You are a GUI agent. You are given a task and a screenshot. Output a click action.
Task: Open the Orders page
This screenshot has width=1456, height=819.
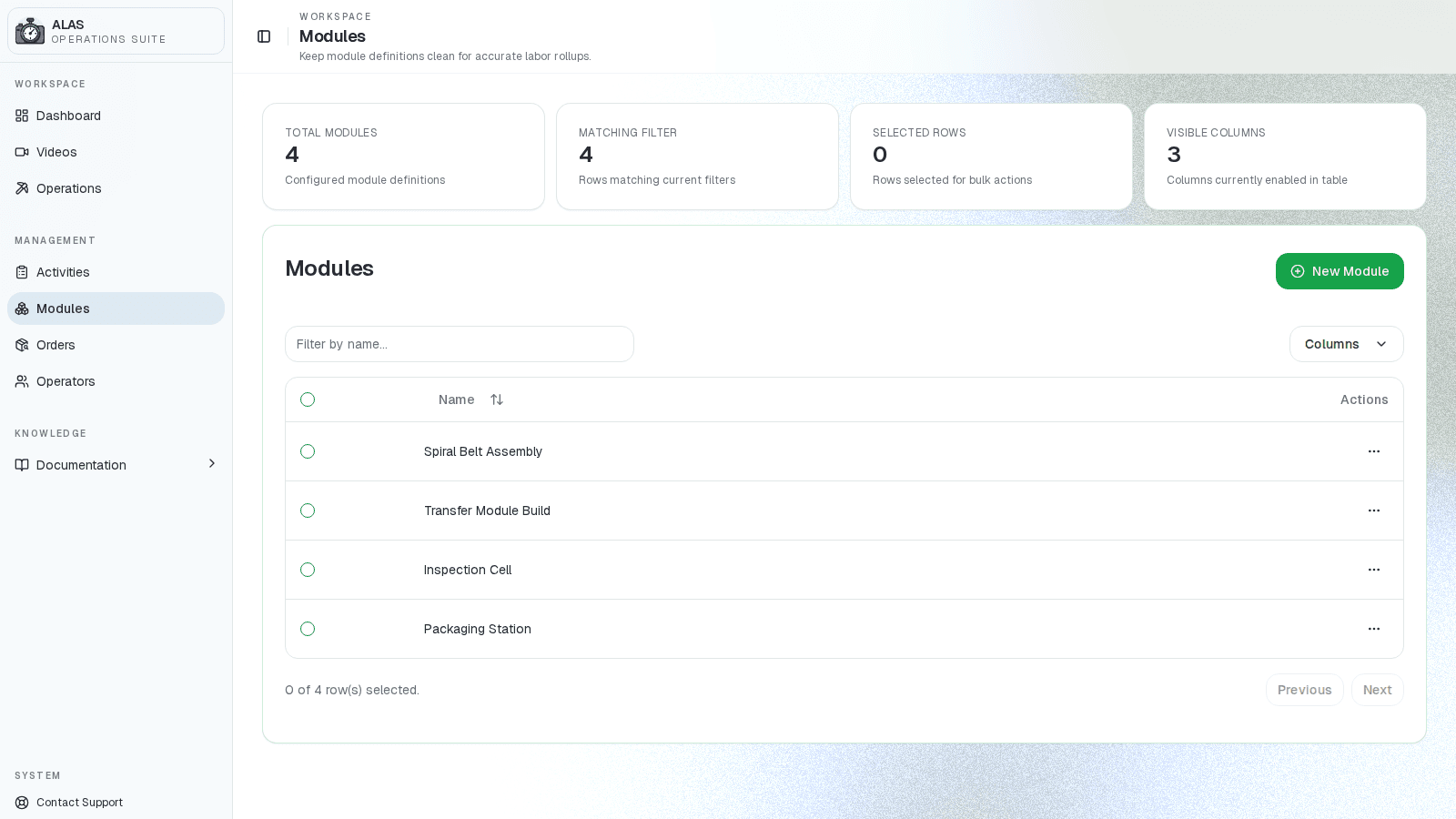tap(116, 345)
